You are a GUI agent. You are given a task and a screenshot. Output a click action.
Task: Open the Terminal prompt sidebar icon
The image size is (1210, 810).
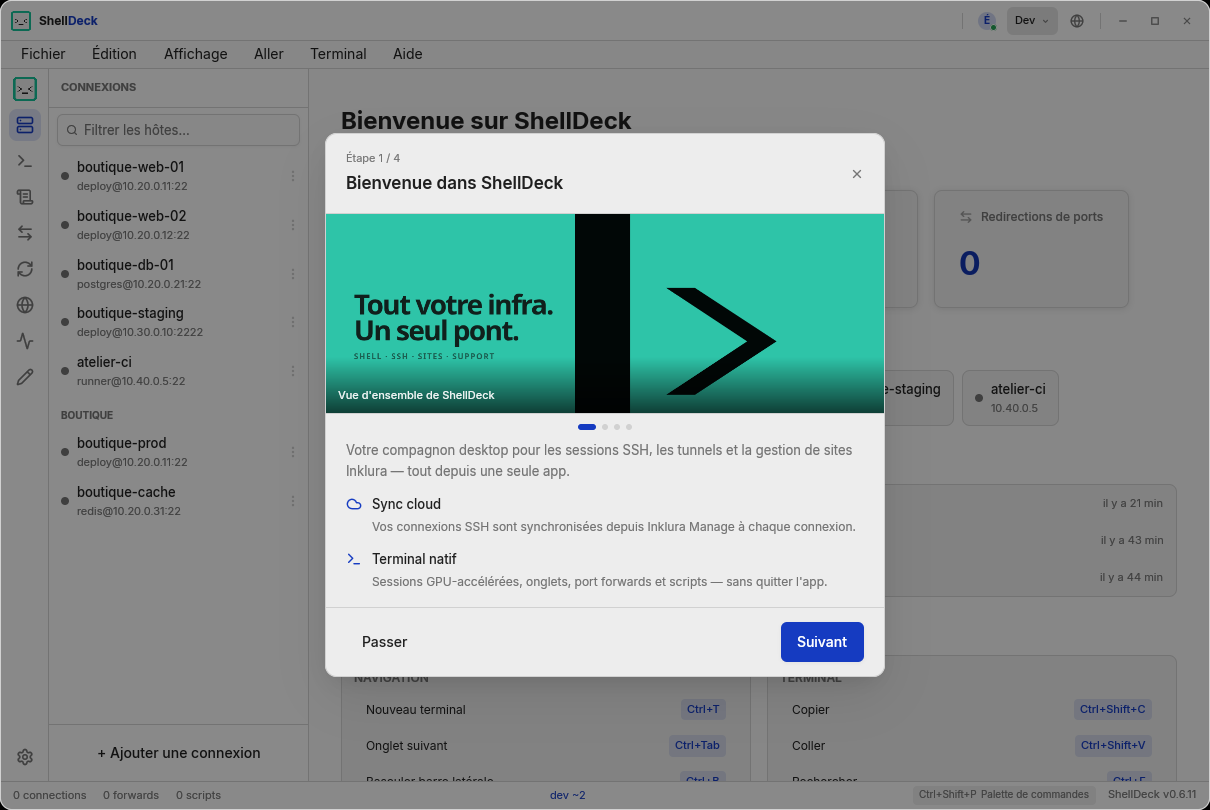pyautogui.click(x=25, y=161)
